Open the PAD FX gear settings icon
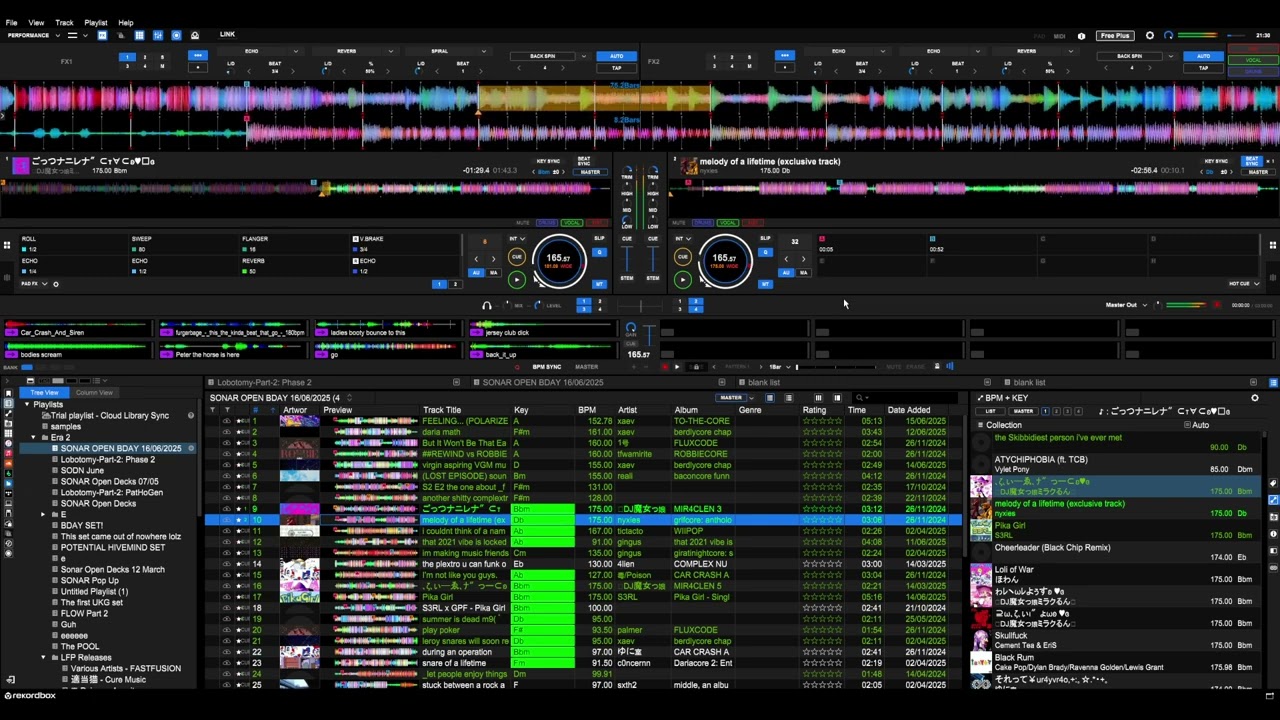The image size is (1280, 720). pyautogui.click(x=55, y=284)
